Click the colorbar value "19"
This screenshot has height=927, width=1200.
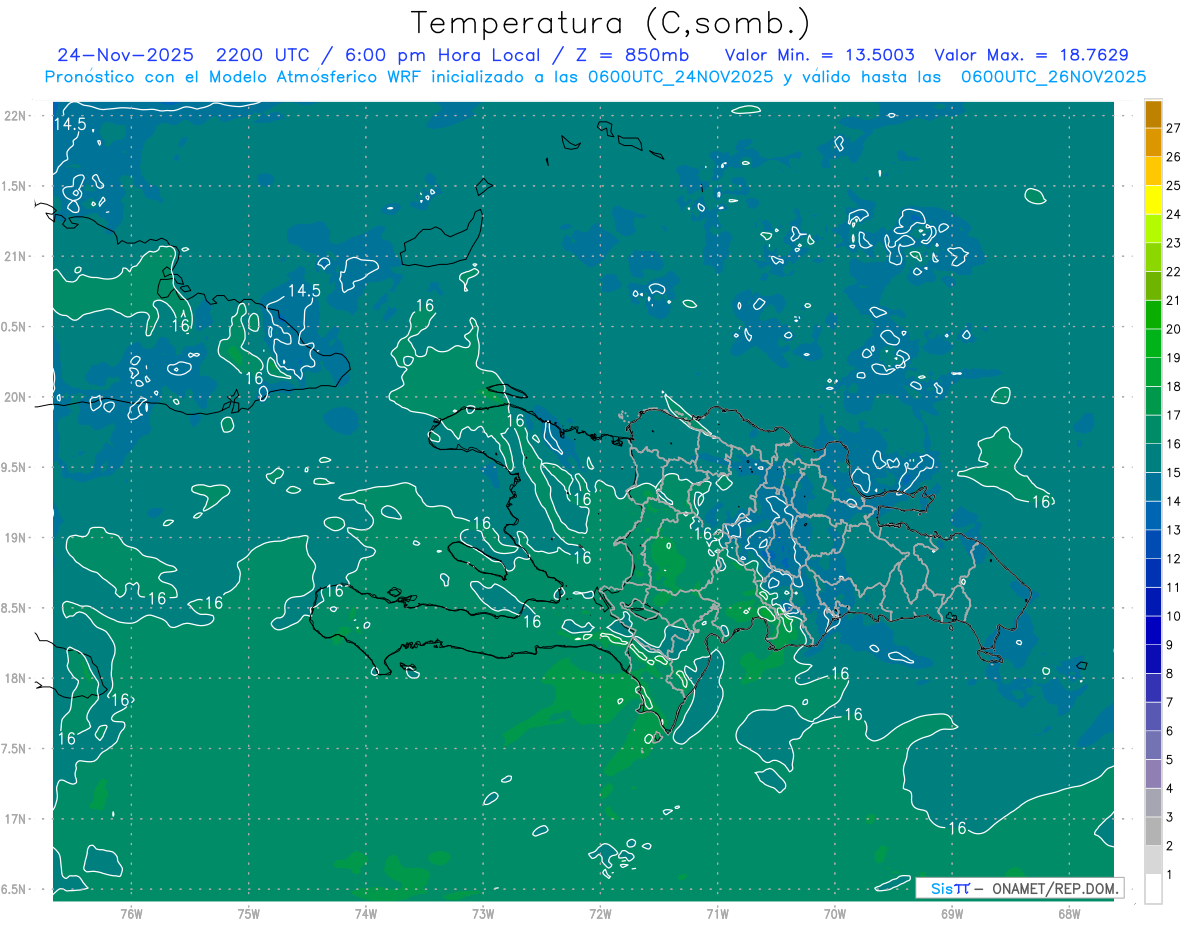coord(1174,358)
